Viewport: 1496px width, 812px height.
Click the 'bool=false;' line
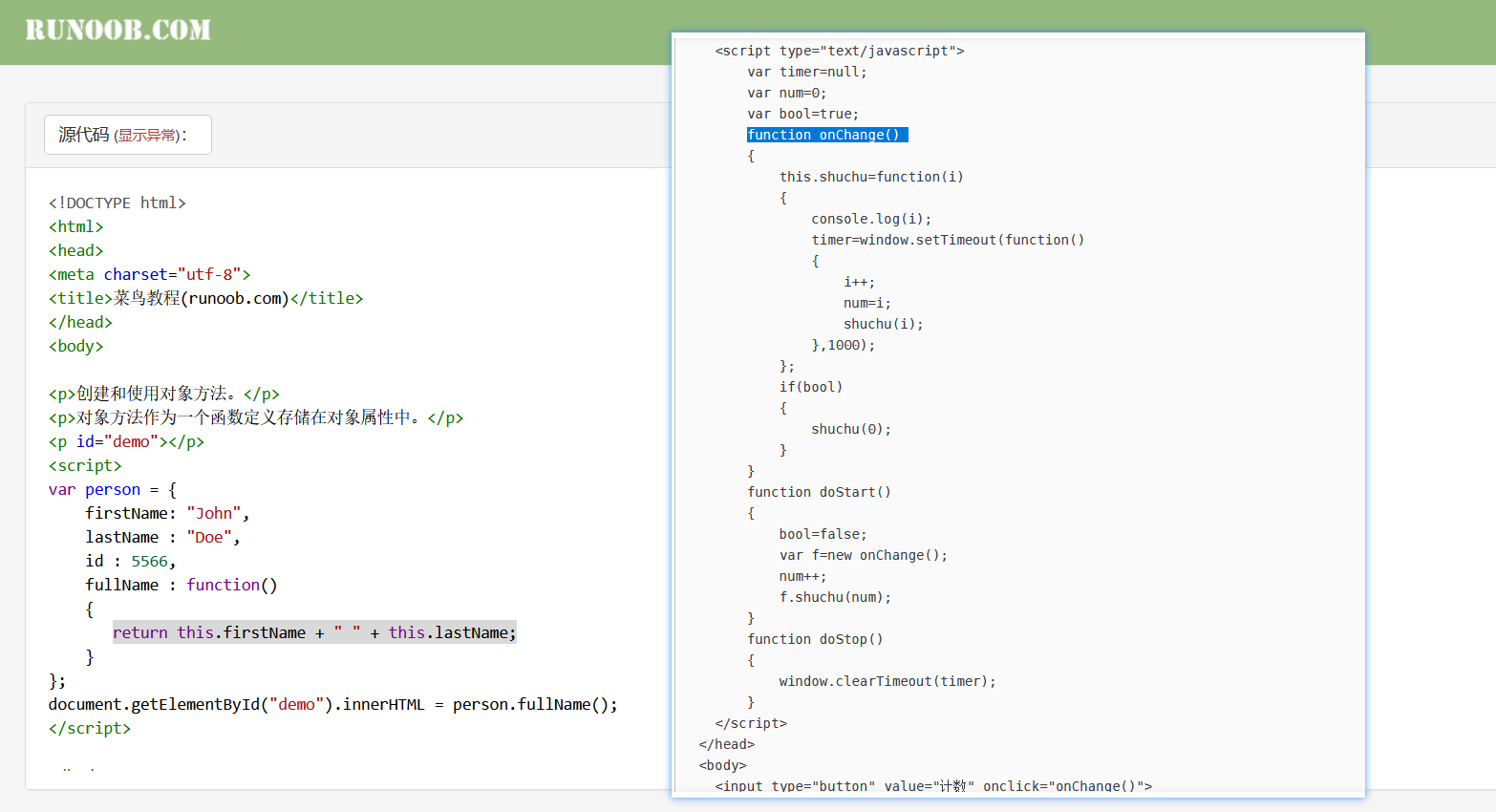pos(823,534)
